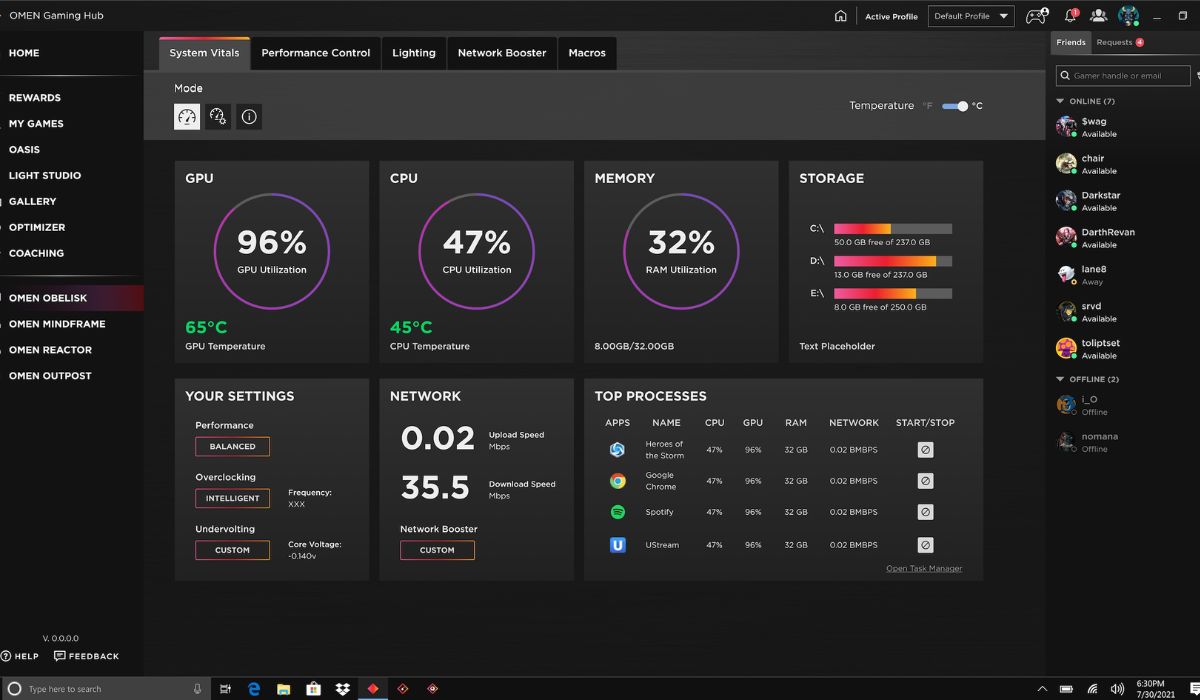Click the INTELLIGENT overclocking button

[x=232, y=498]
